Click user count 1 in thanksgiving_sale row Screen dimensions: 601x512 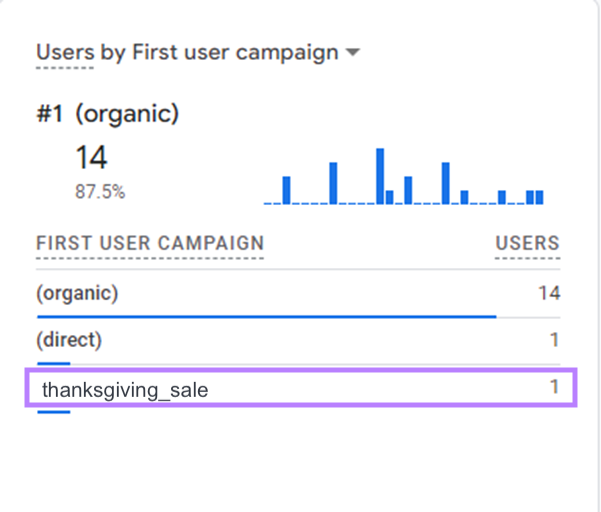[554, 387]
